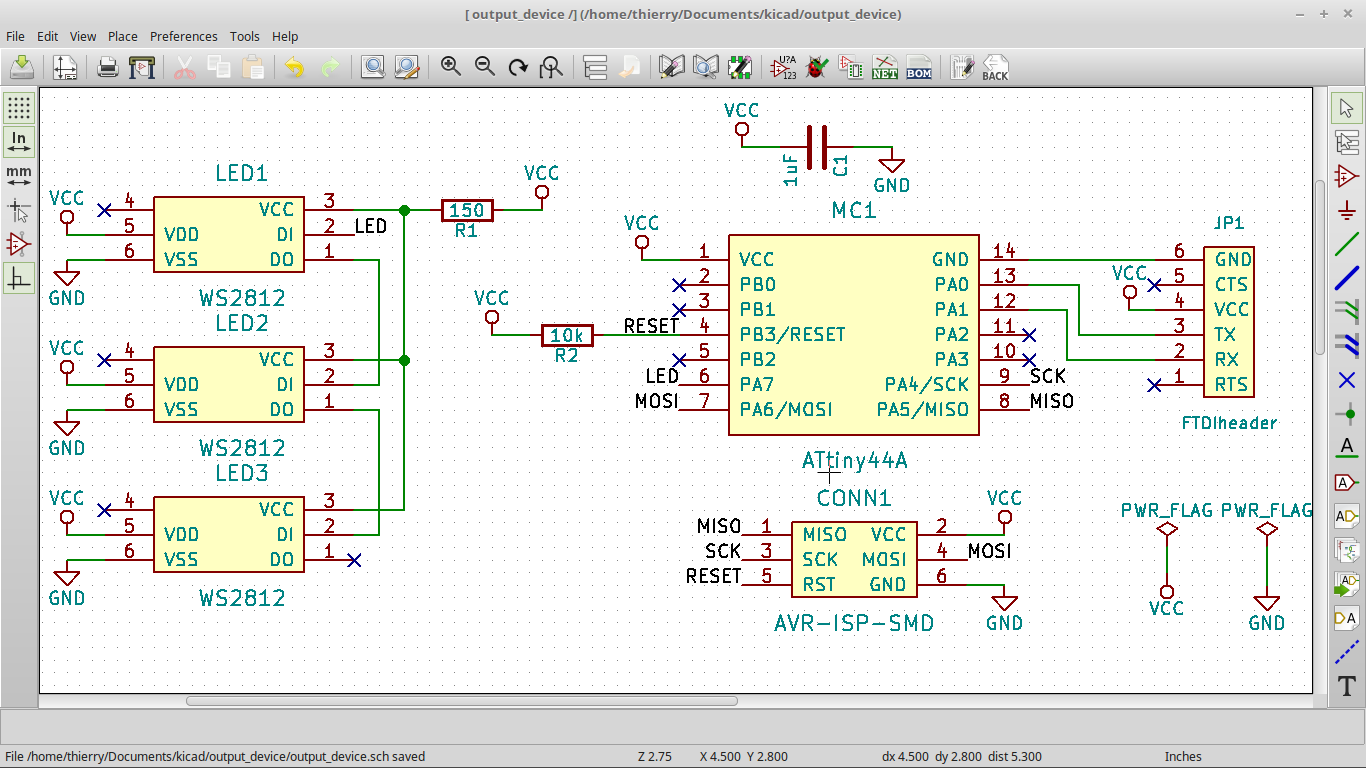Select the Place power port tool
Image resolution: width=1366 pixels, height=768 pixels.
coord(1347,210)
